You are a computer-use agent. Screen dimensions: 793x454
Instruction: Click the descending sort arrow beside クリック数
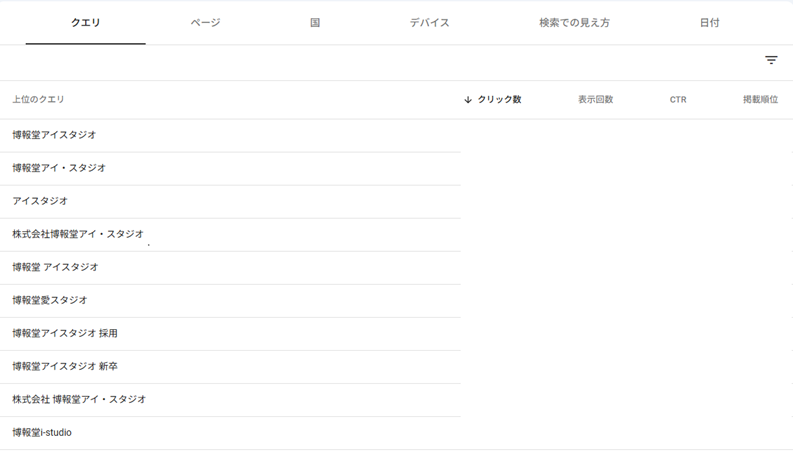(468, 100)
